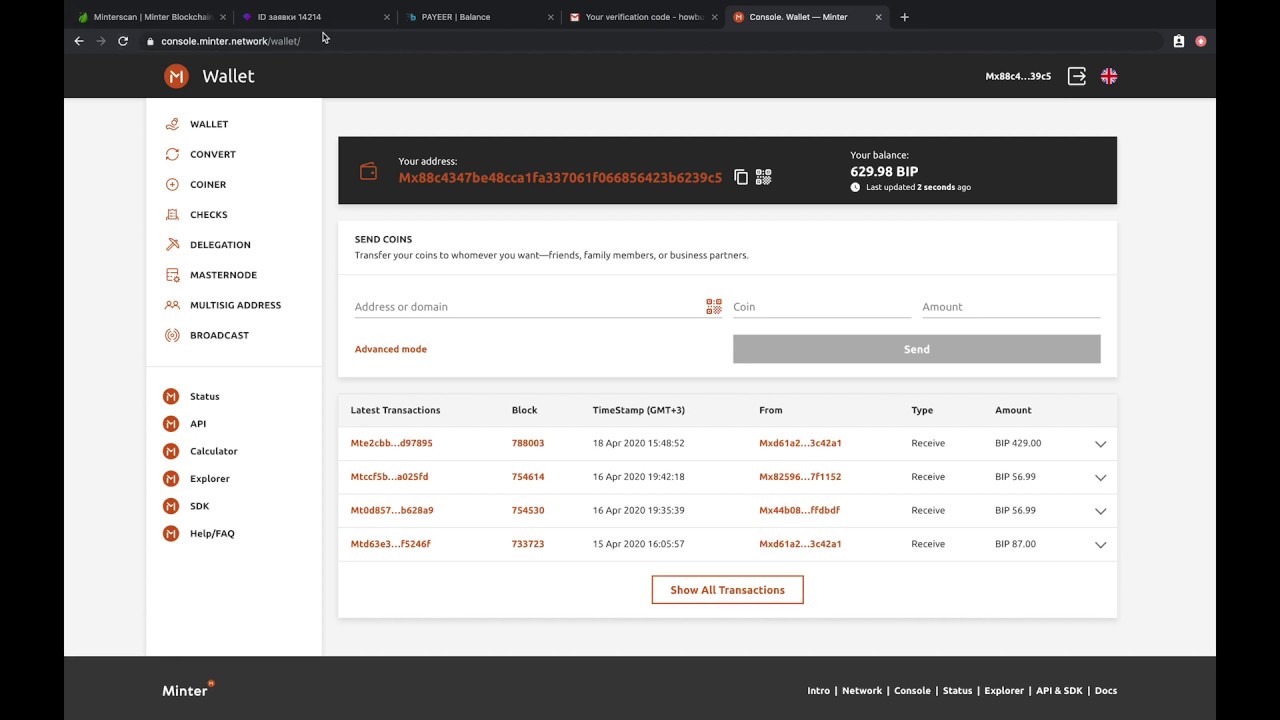Click the Wallet hand icon in sidebar
Screen dimensions: 1280x720
click(172, 124)
